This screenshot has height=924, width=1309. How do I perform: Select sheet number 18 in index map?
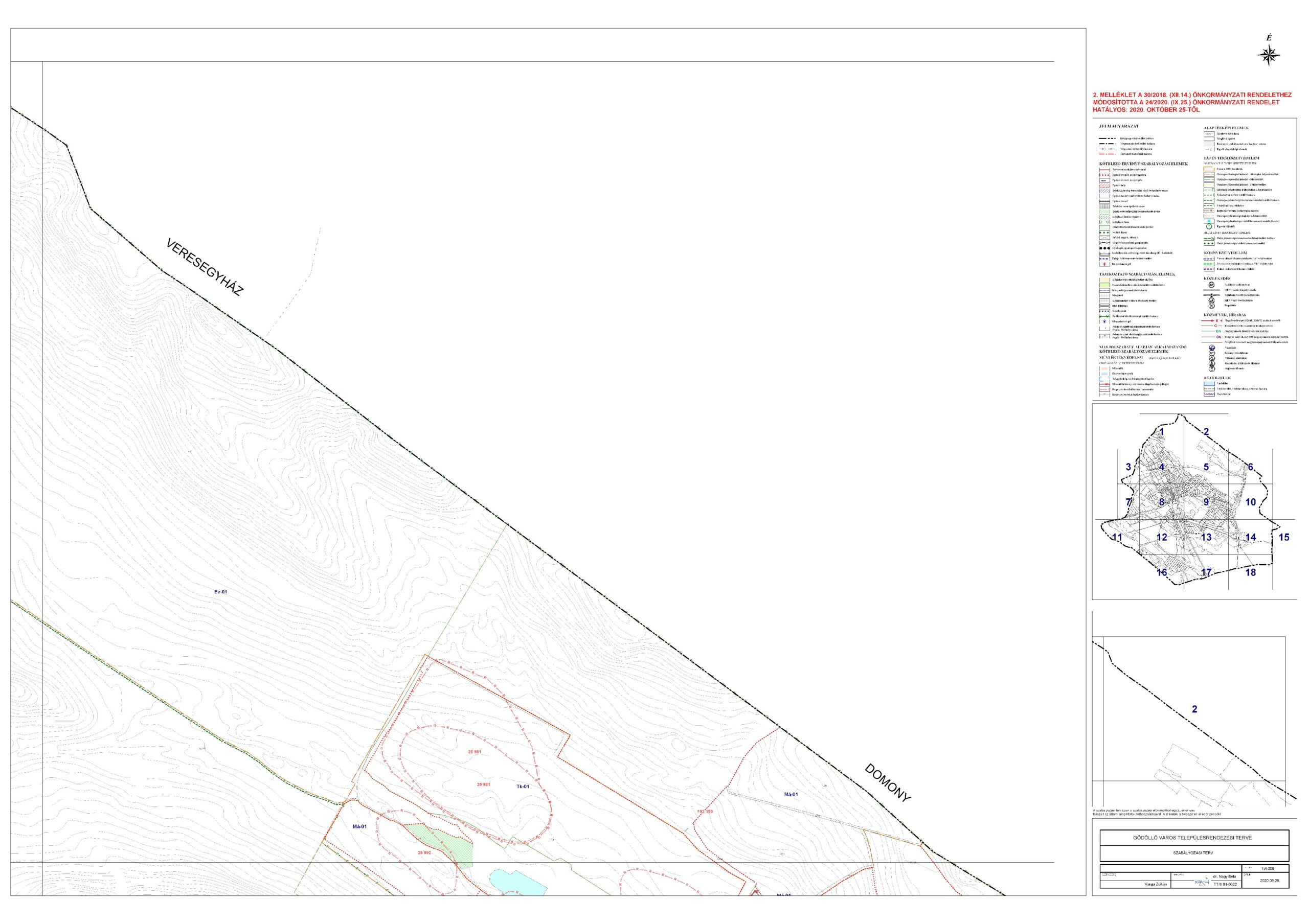(x=1250, y=572)
